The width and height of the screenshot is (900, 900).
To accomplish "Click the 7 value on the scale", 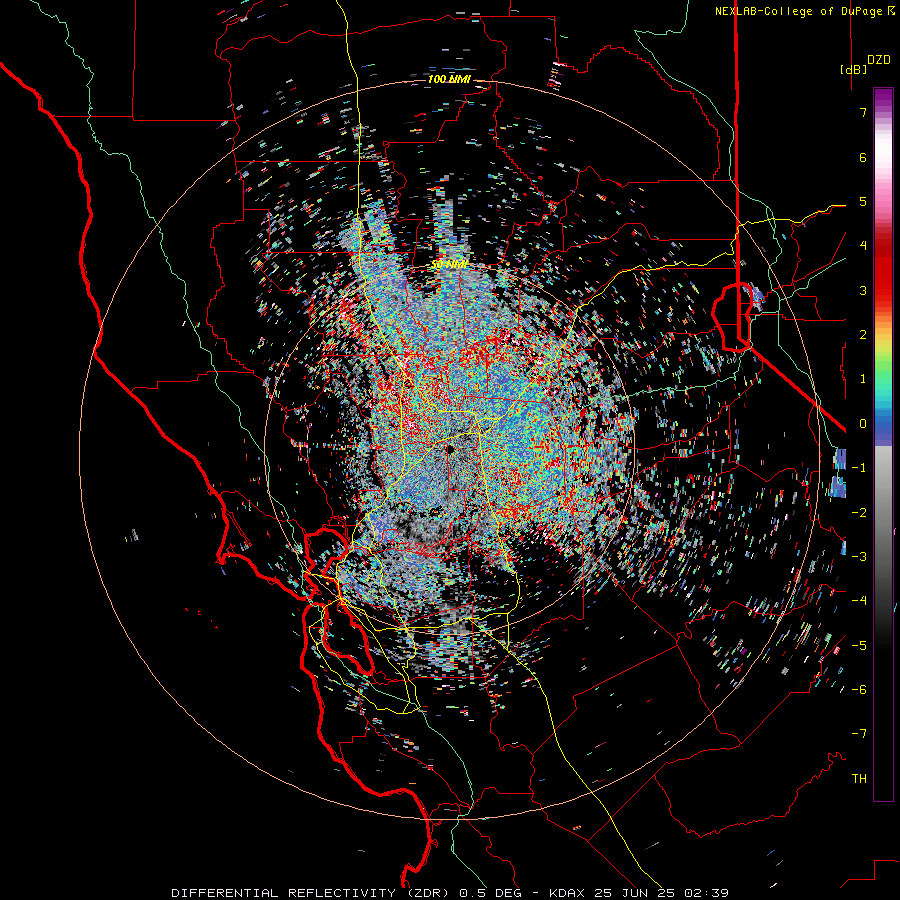I will (x=863, y=112).
